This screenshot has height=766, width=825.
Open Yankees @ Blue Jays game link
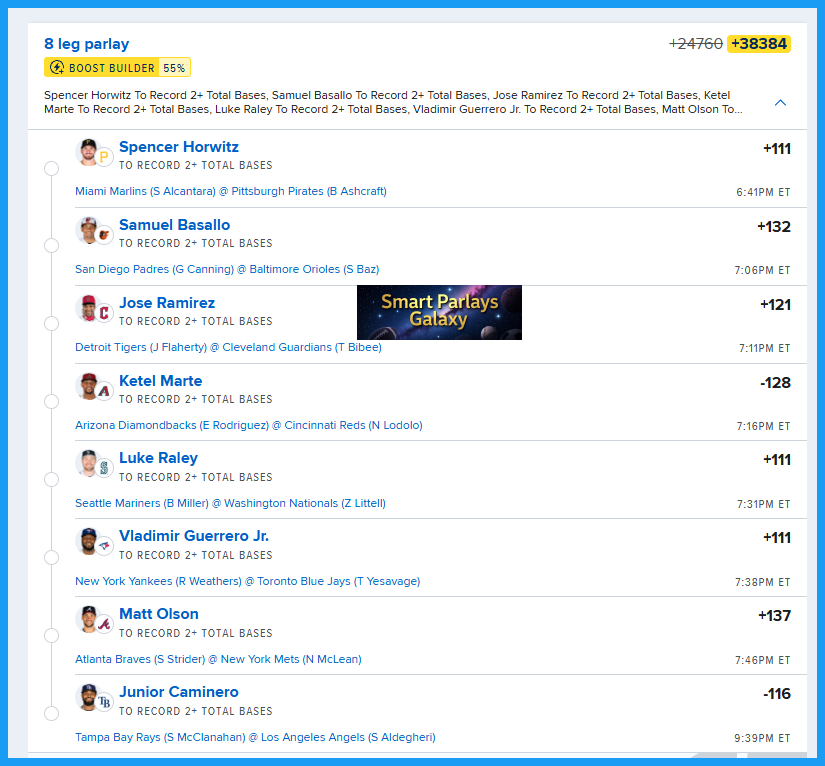(248, 581)
